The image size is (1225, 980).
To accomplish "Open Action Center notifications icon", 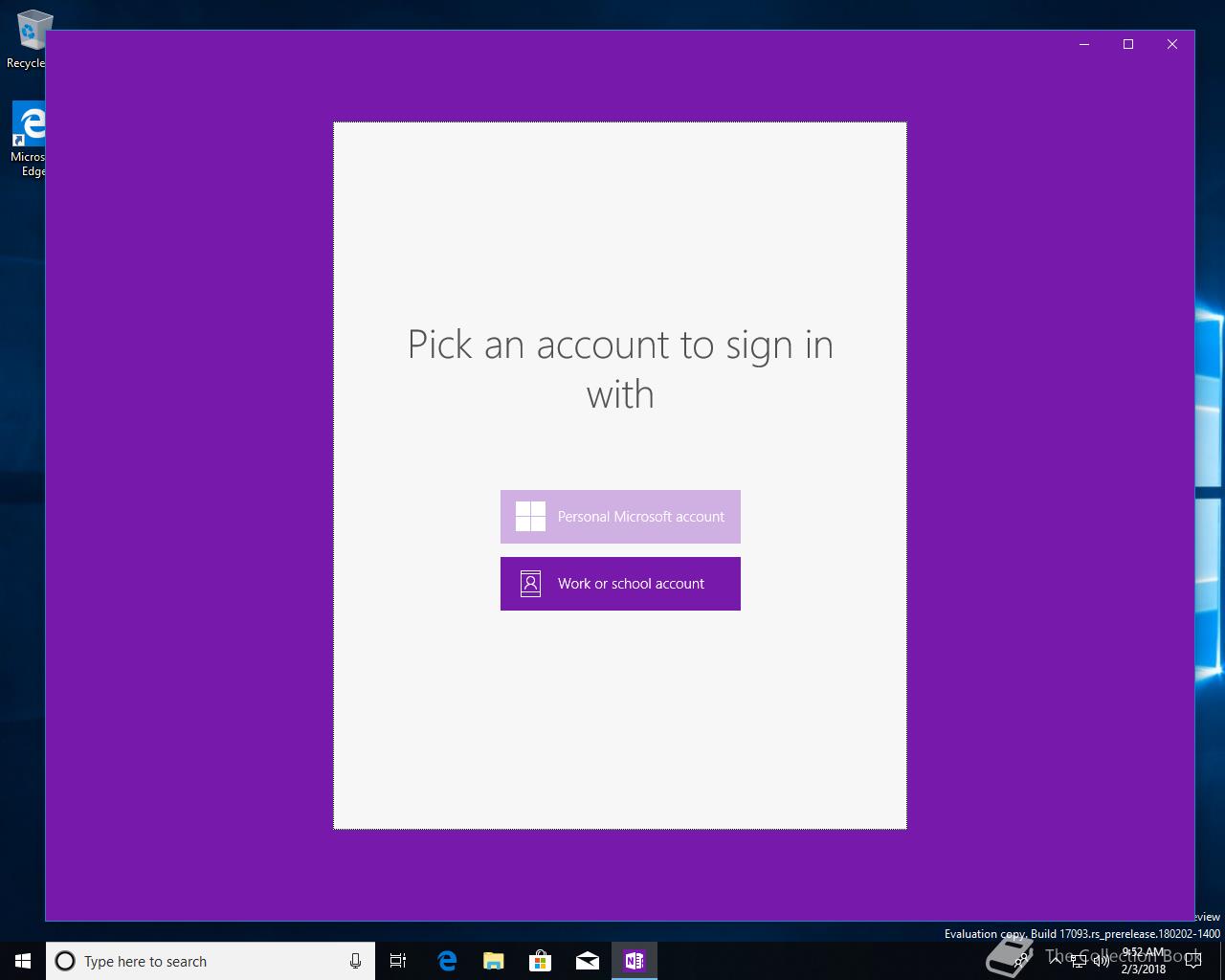I will click(x=1192, y=961).
